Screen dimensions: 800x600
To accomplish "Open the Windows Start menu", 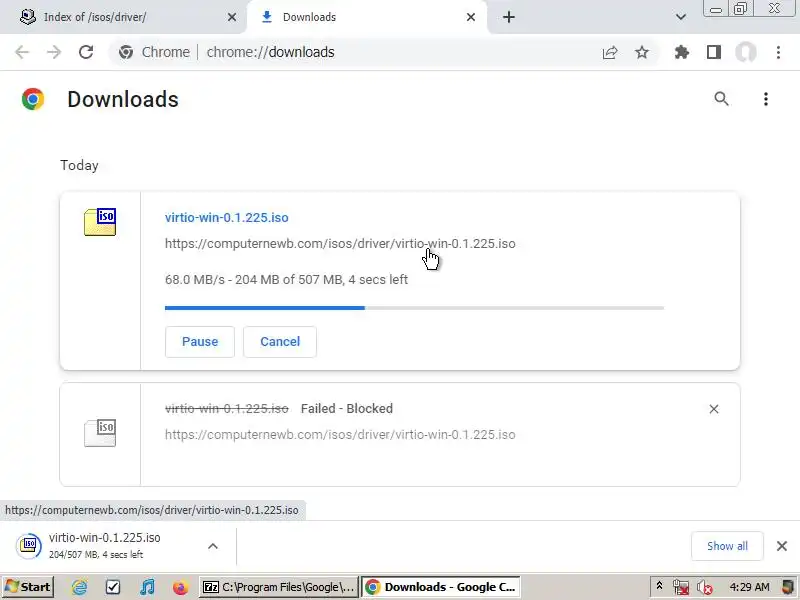I will pyautogui.click(x=28, y=587).
